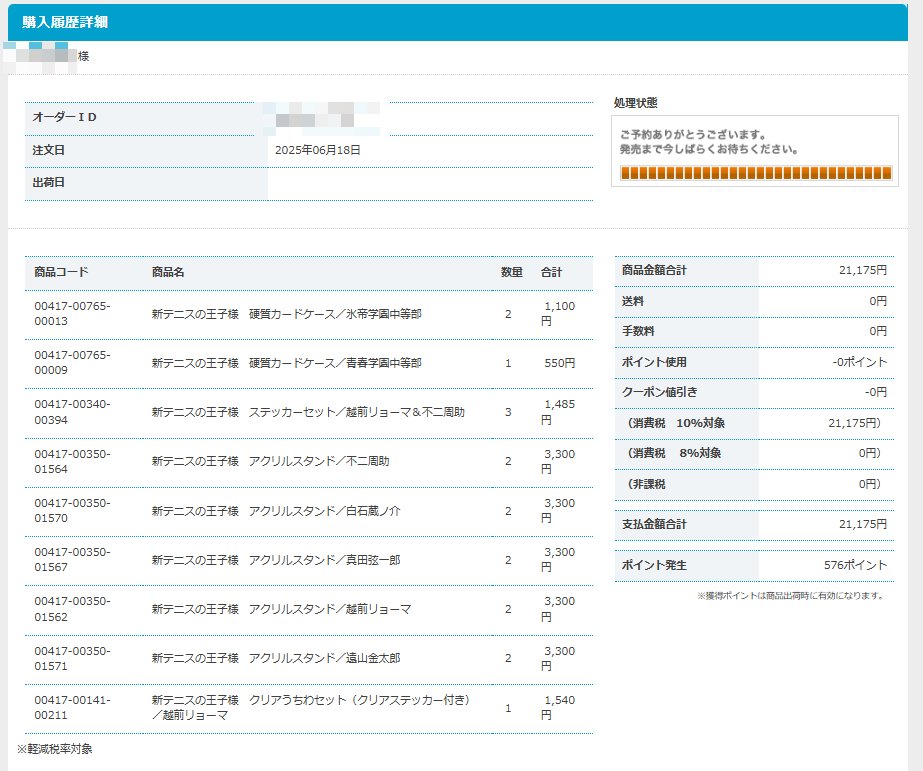The height and width of the screenshot is (771, 923).
Task: Click the アクリルスタンド／真田弦一郎 product name
Action: point(276,560)
